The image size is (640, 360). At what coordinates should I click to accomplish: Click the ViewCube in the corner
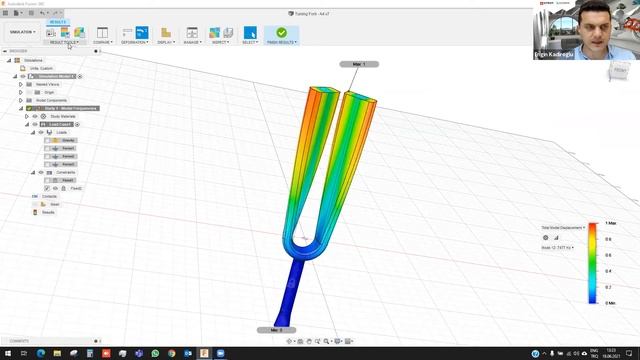point(619,71)
